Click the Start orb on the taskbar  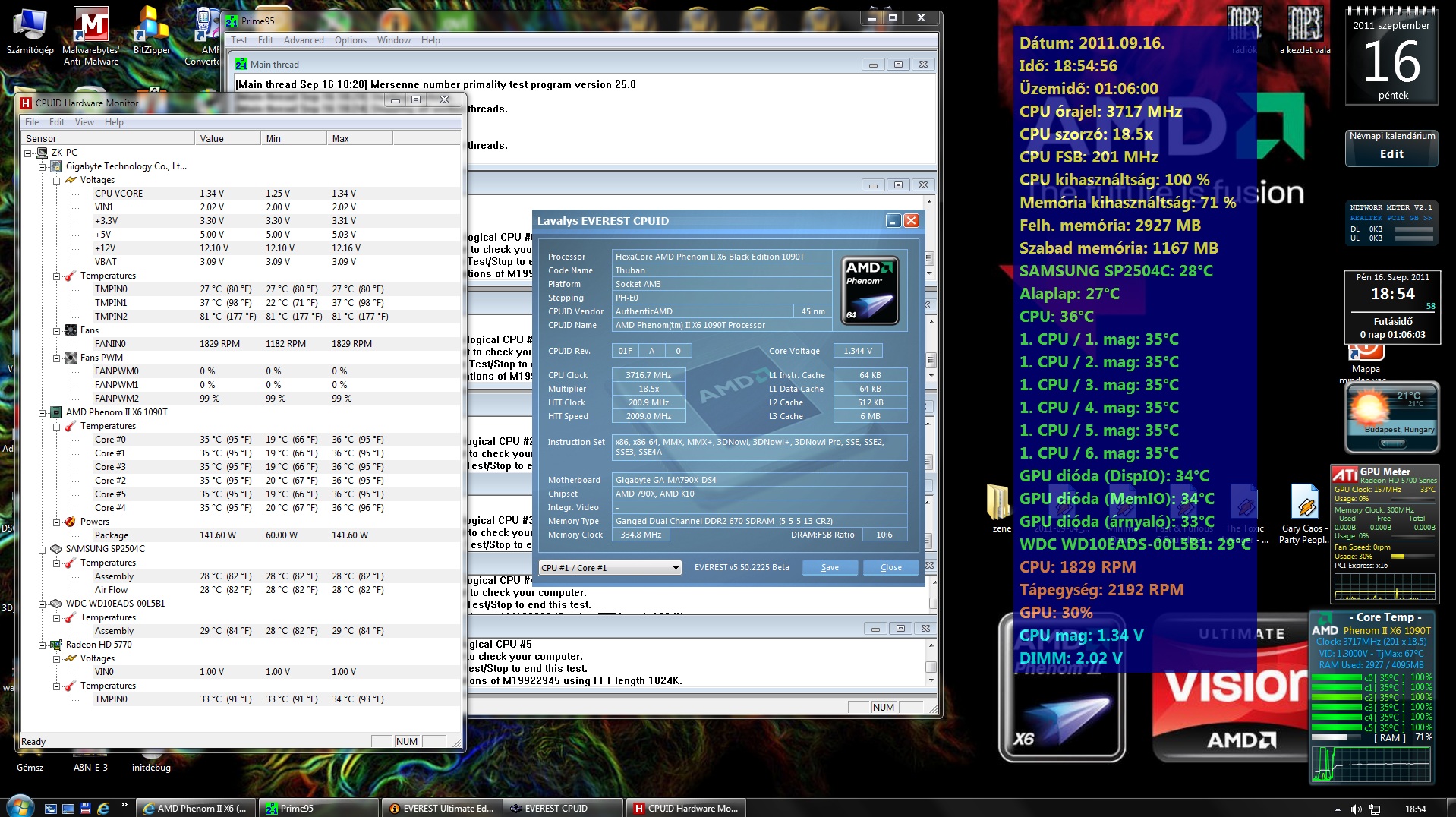click(x=20, y=806)
